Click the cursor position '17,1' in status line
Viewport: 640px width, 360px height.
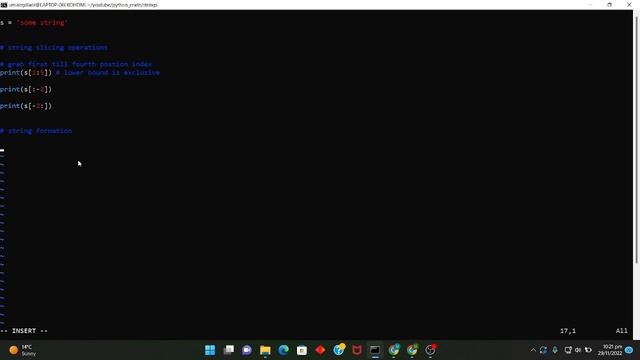click(x=568, y=331)
